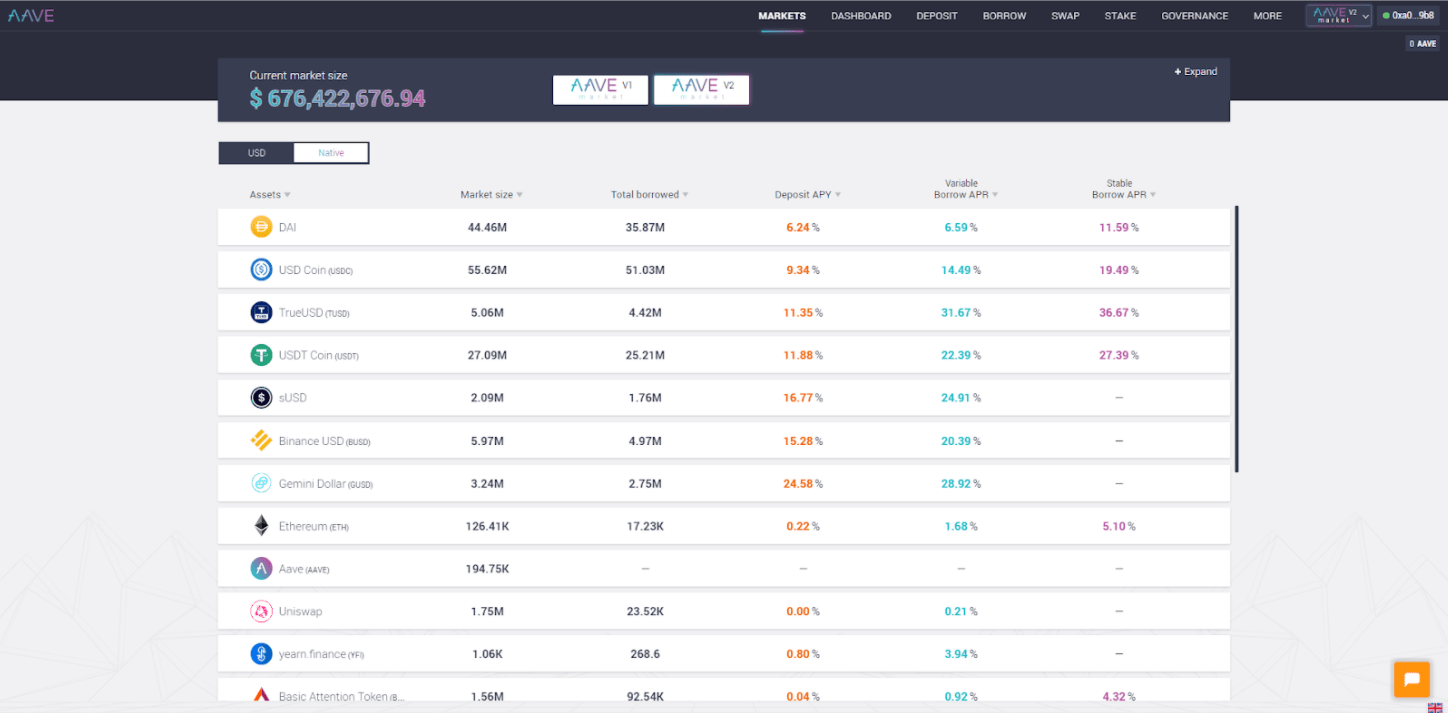
Task: Click the Ethereum diamond icon
Action: coord(260,525)
